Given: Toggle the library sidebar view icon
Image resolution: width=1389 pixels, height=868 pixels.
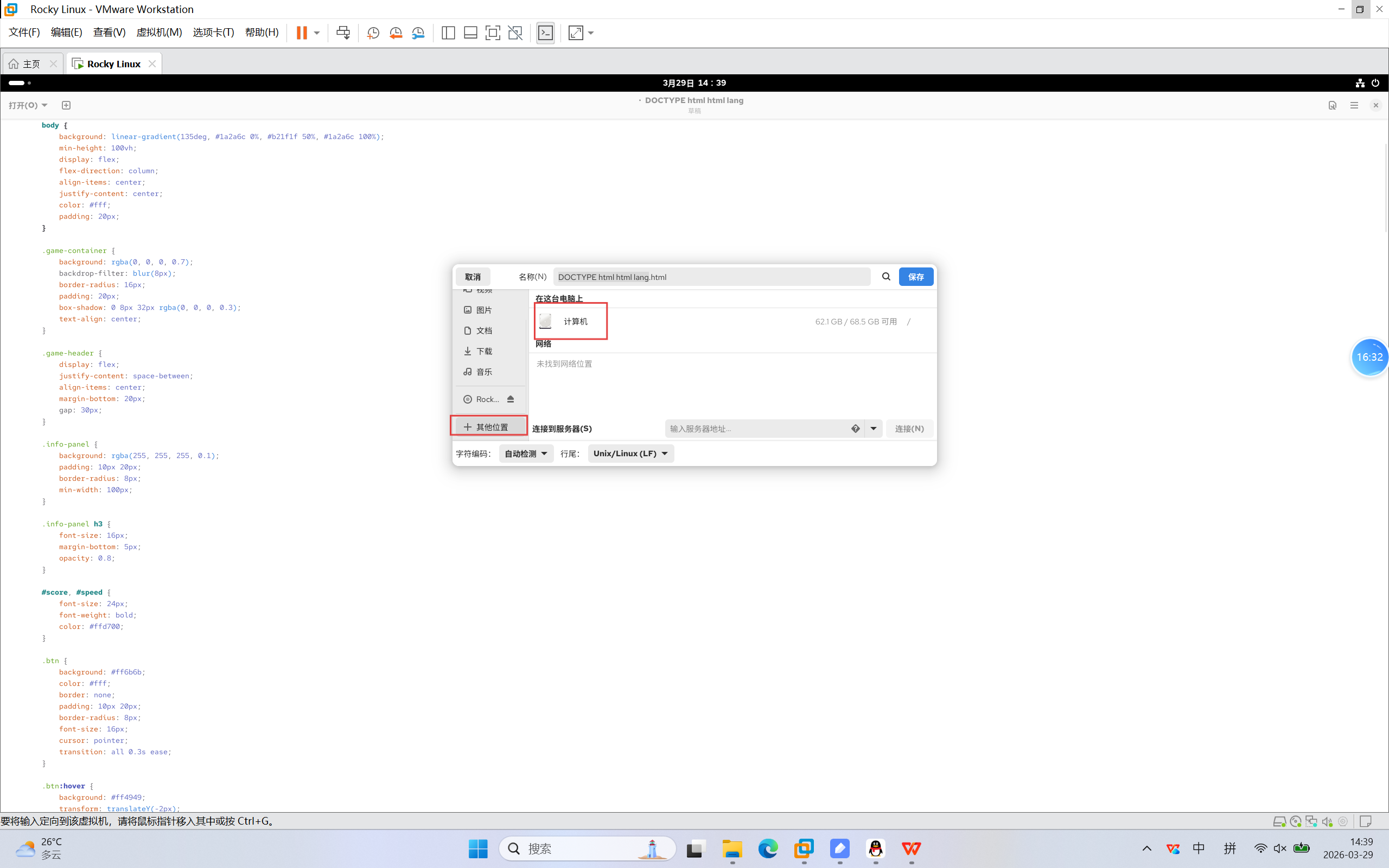Looking at the screenshot, I should [448, 33].
